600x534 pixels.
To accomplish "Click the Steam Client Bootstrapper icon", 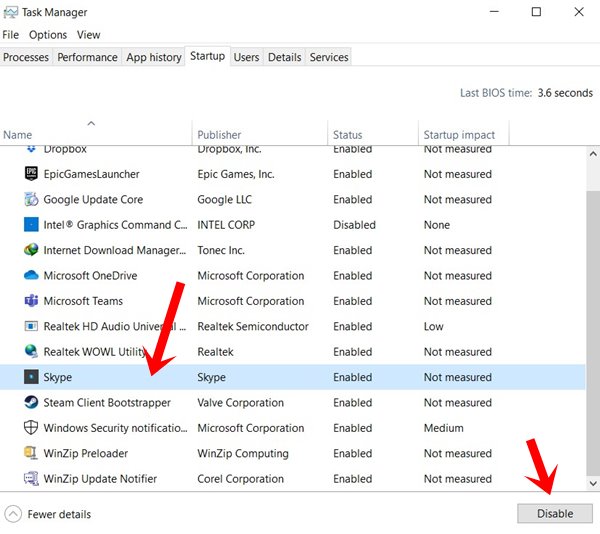I will [31, 402].
